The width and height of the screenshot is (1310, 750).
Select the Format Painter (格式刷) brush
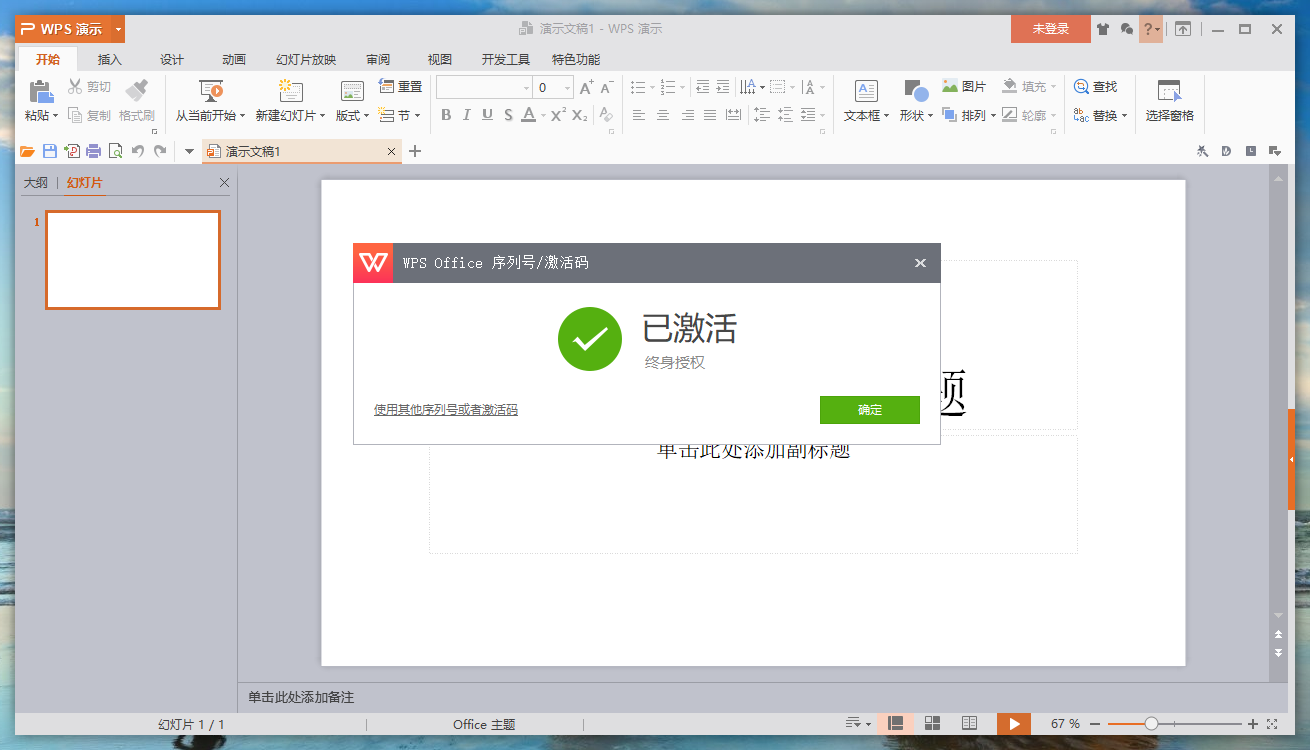137,91
